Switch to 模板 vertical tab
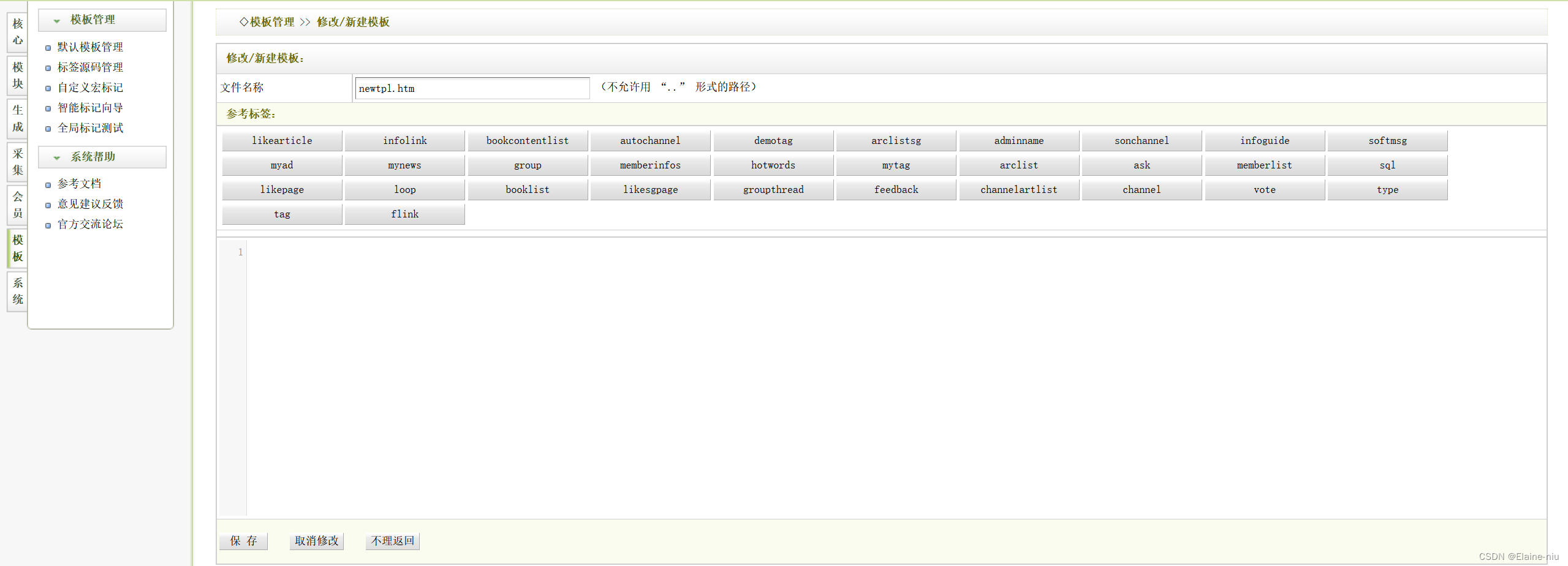The height and width of the screenshot is (566, 1568). [18, 248]
